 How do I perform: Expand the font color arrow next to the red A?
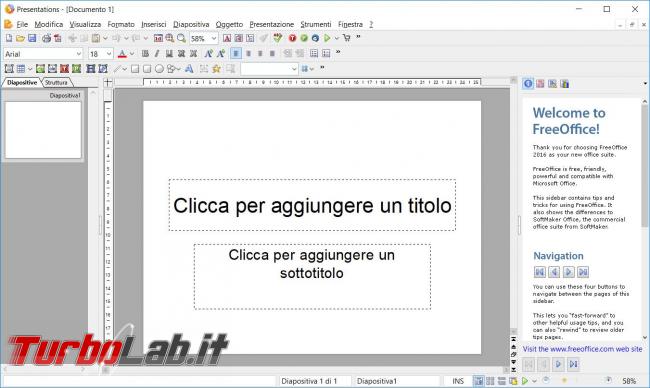[132, 54]
